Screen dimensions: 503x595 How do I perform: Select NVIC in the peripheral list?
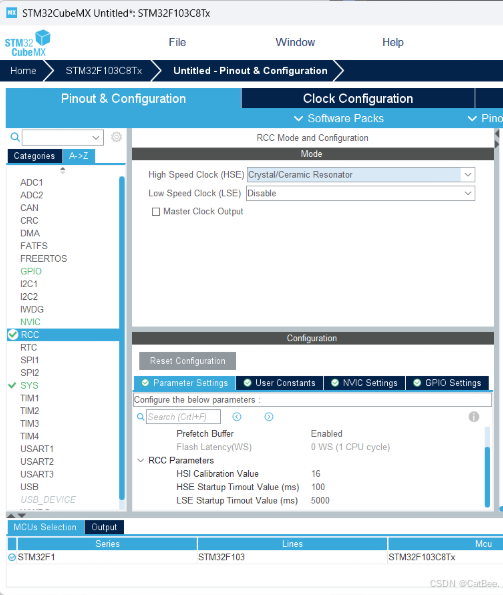(30, 322)
